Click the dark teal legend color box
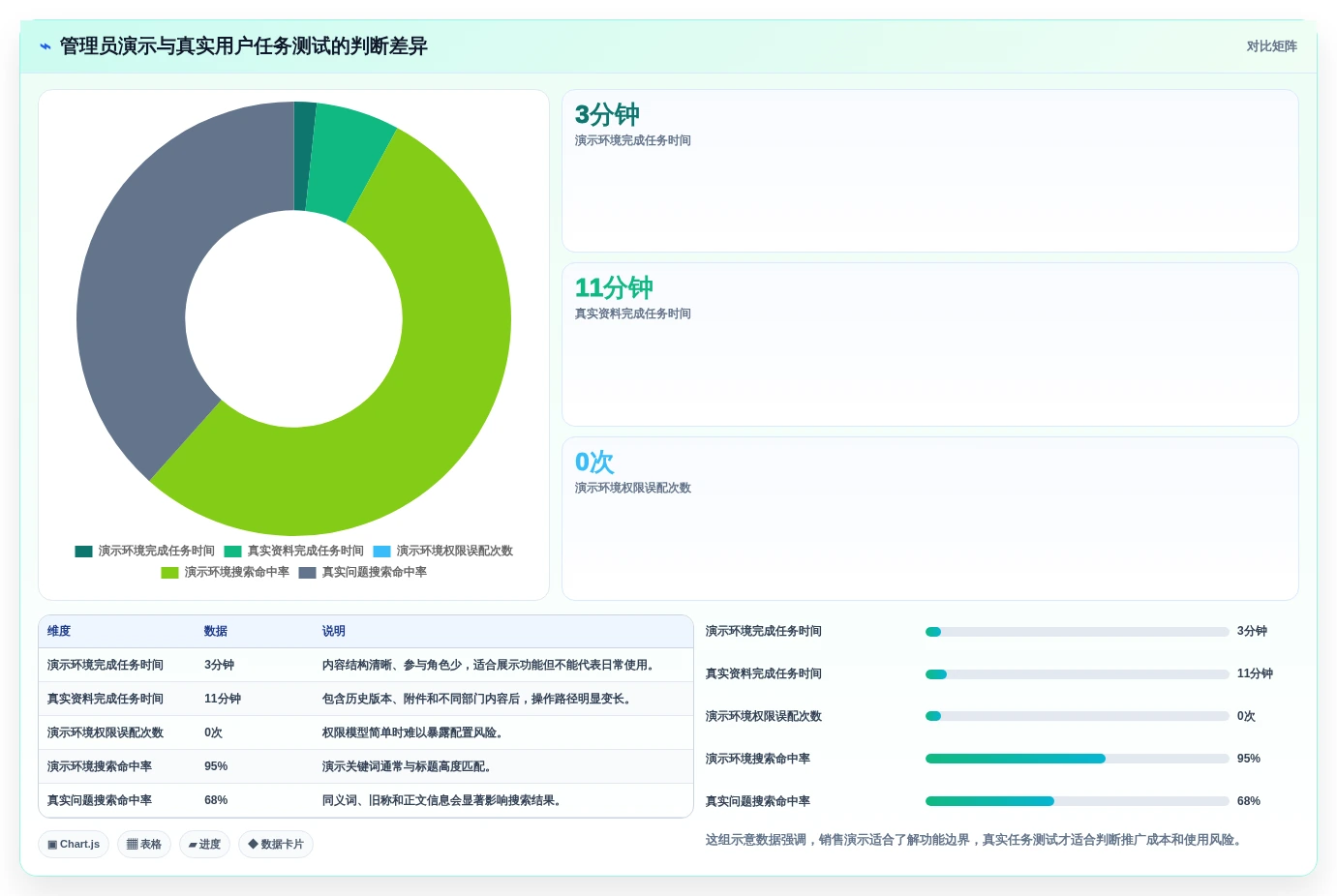This screenshot has width=1337, height=896. point(83,552)
